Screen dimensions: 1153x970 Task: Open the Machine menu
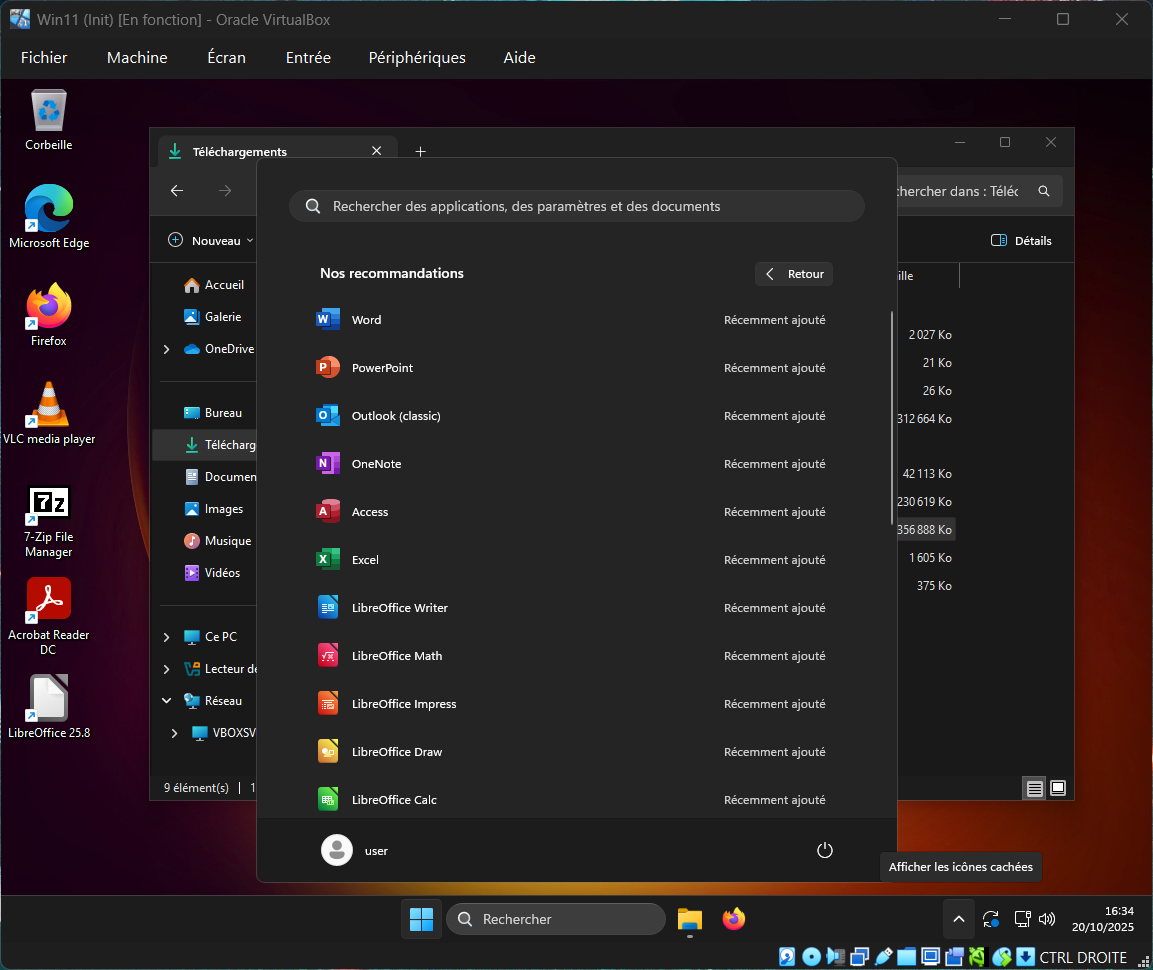pyautogui.click(x=137, y=58)
